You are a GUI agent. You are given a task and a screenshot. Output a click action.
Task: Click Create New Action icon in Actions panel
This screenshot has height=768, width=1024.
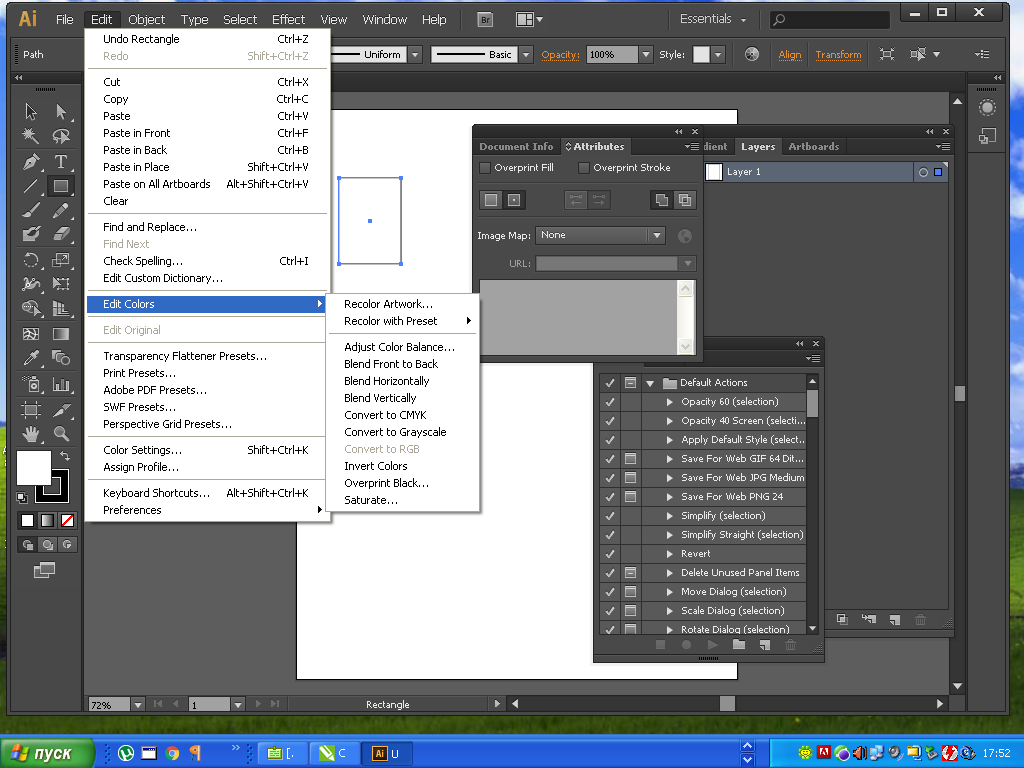764,646
